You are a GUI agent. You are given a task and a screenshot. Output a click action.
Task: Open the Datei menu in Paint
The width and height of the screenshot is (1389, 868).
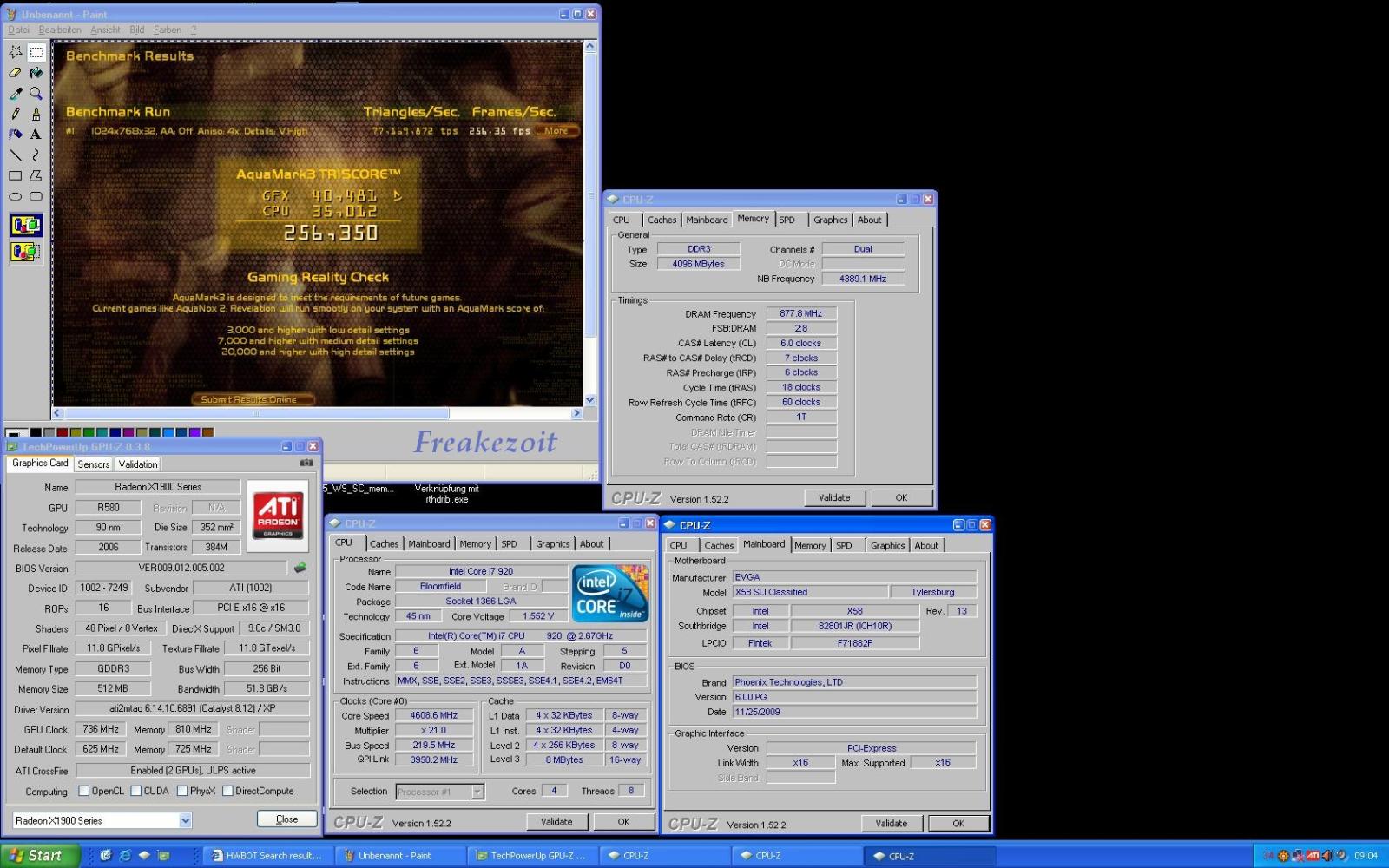click(18, 30)
